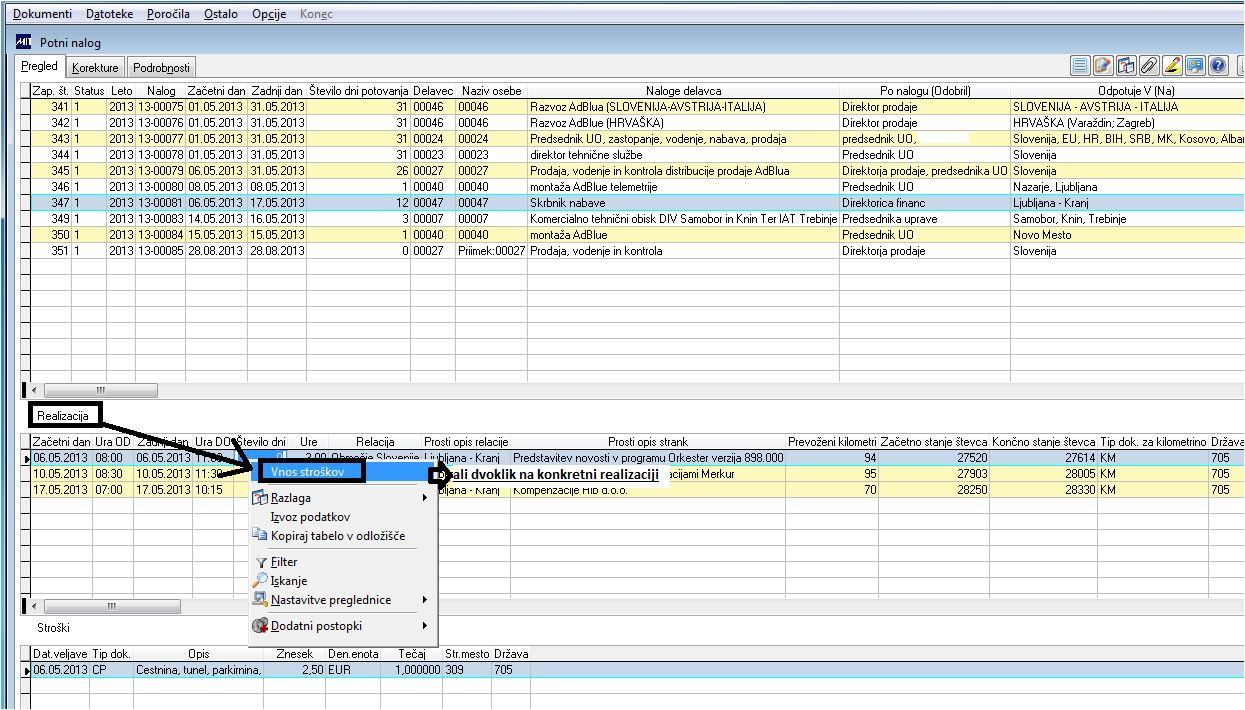Click the list view toolbar icon
1245x710 pixels.
coord(1080,66)
